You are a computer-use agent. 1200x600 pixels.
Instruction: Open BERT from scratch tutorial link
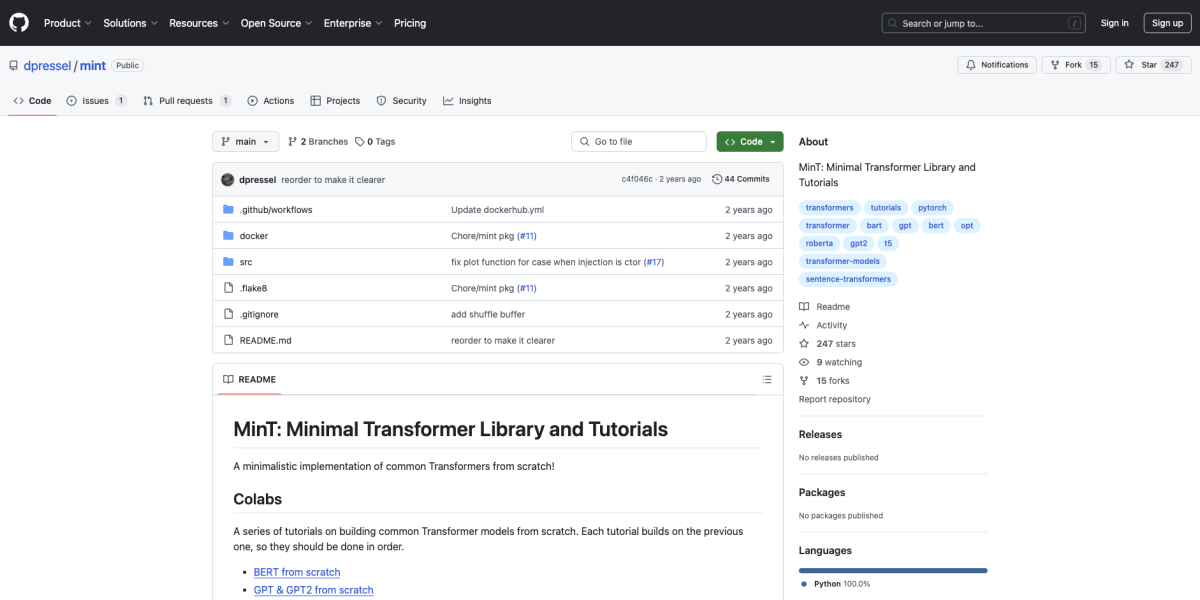pyautogui.click(x=297, y=572)
